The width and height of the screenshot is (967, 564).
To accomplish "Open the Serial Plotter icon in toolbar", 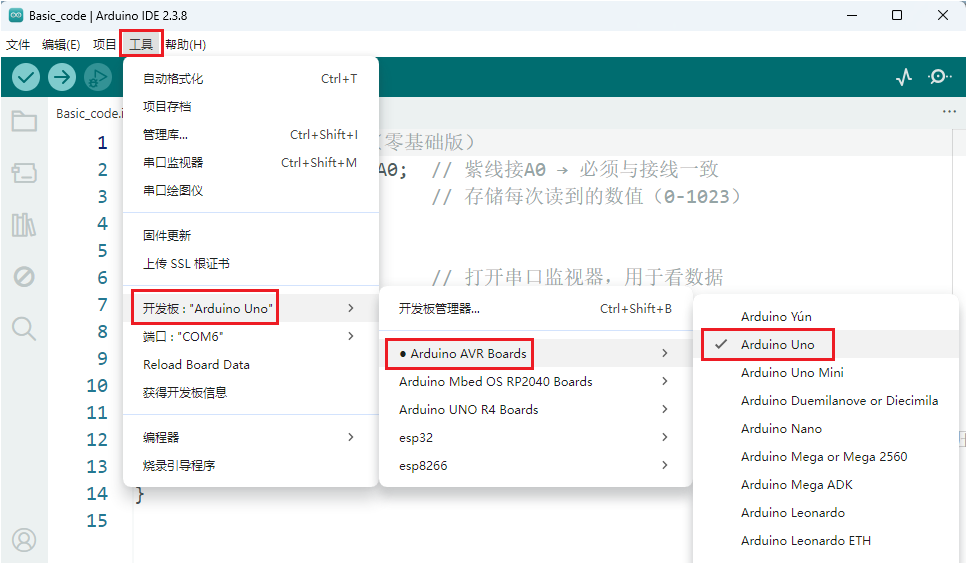I will [904, 77].
